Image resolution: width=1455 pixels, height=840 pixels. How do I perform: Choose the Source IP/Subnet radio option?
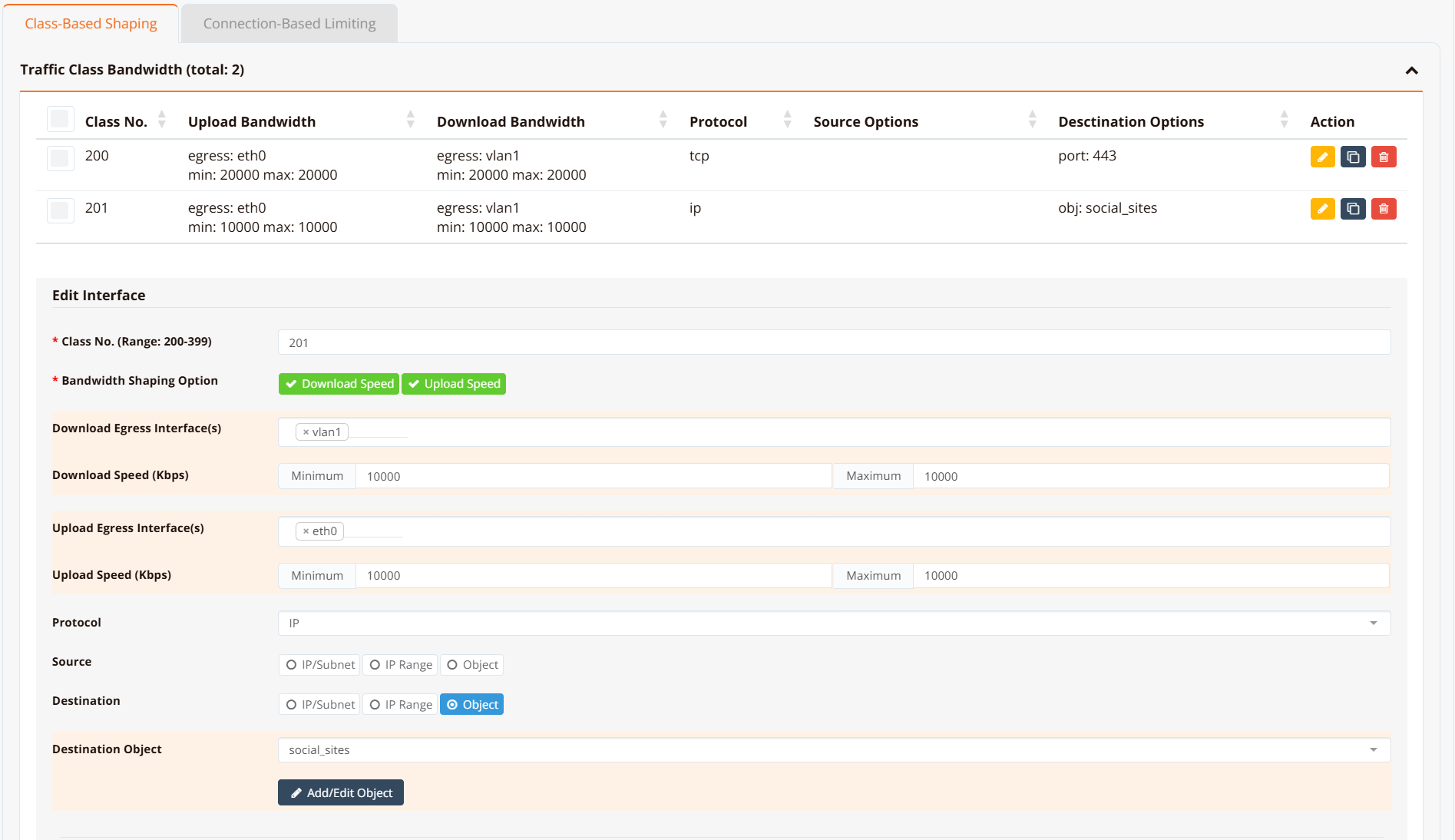click(320, 665)
